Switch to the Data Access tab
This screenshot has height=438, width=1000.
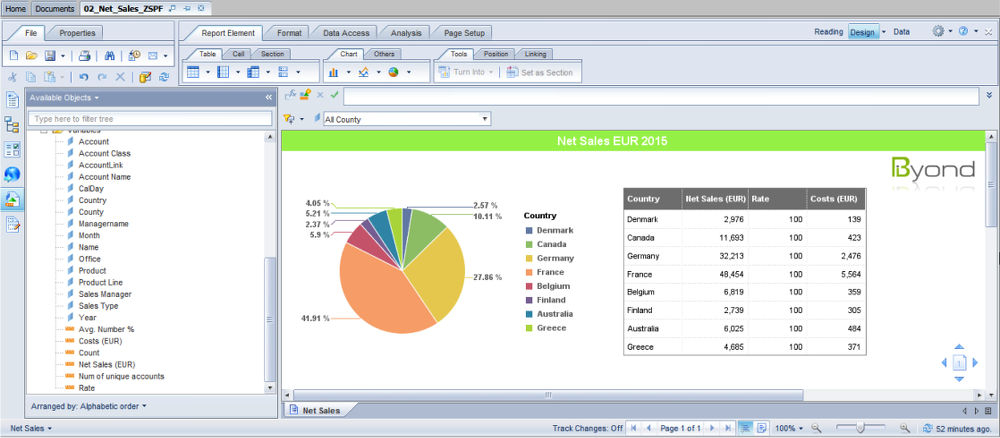345,33
